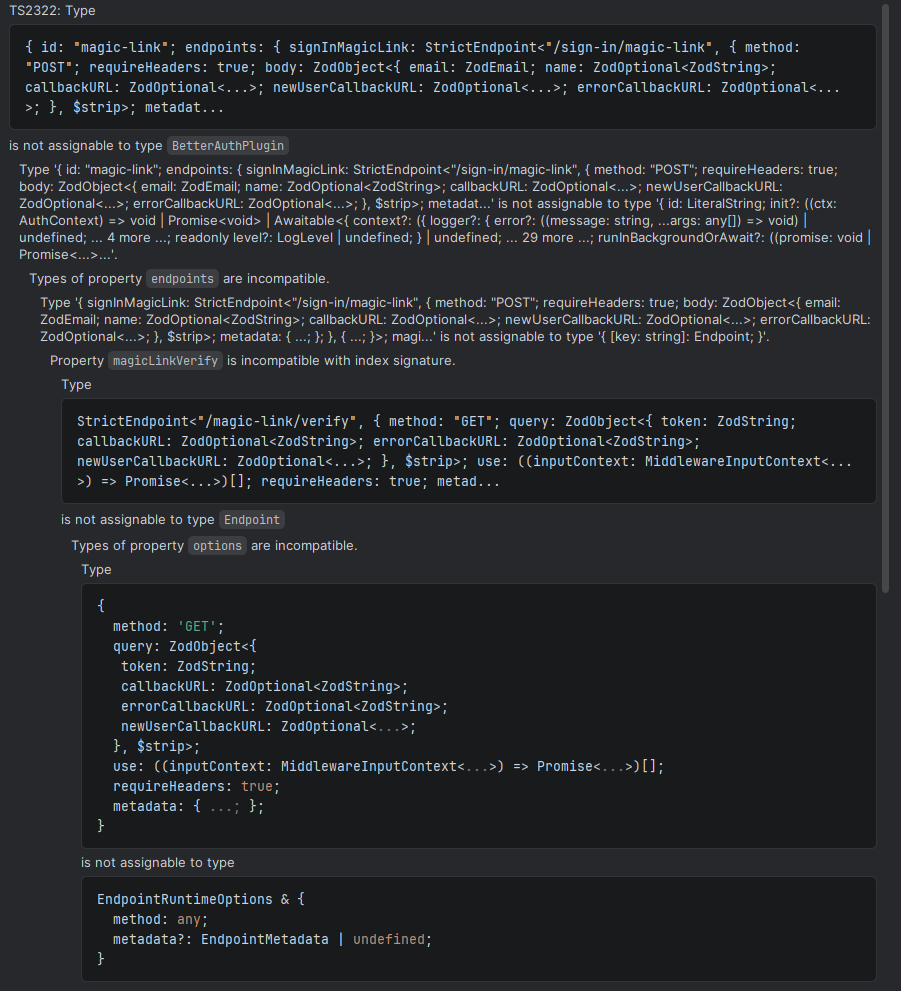Click the "options" property chip
The width and height of the screenshot is (901, 991).
217,545
